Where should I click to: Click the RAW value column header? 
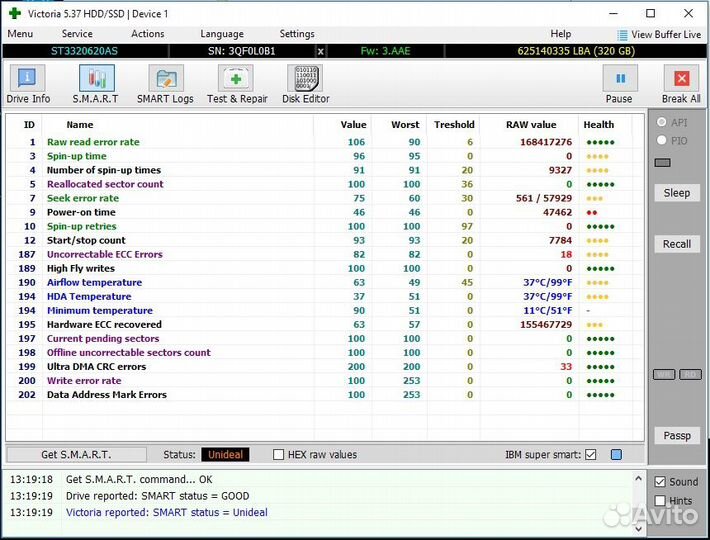pyautogui.click(x=531, y=124)
